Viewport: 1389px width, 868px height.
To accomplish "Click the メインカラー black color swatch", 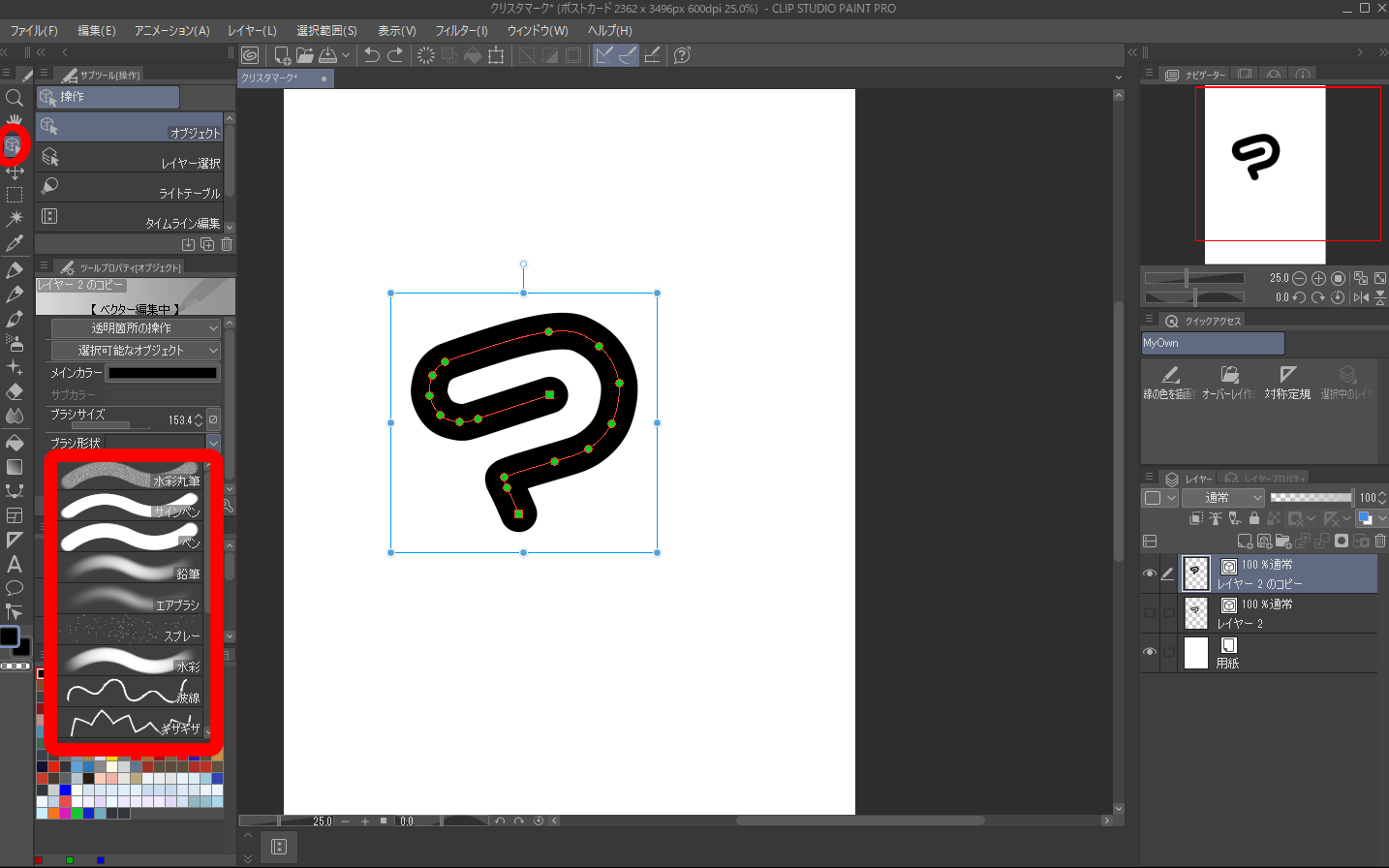I will point(163,373).
